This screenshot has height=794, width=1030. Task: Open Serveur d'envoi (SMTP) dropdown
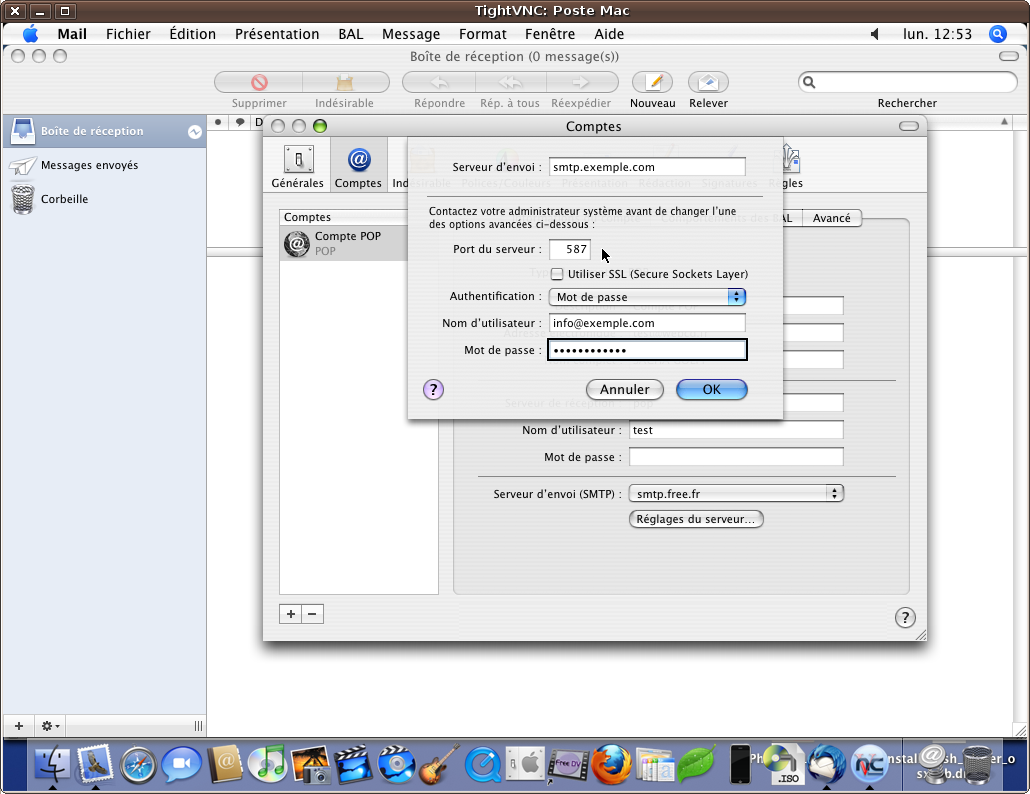(x=736, y=494)
